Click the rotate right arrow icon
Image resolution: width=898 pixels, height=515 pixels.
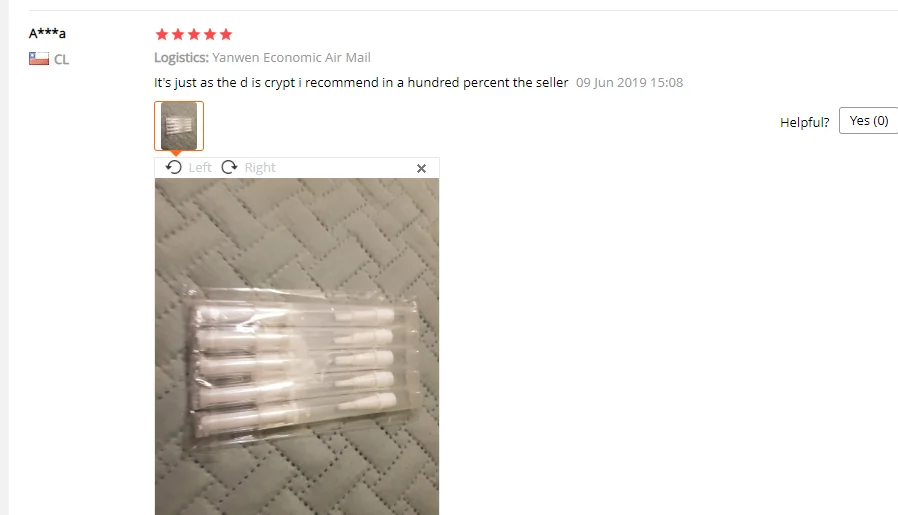[x=229, y=167]
